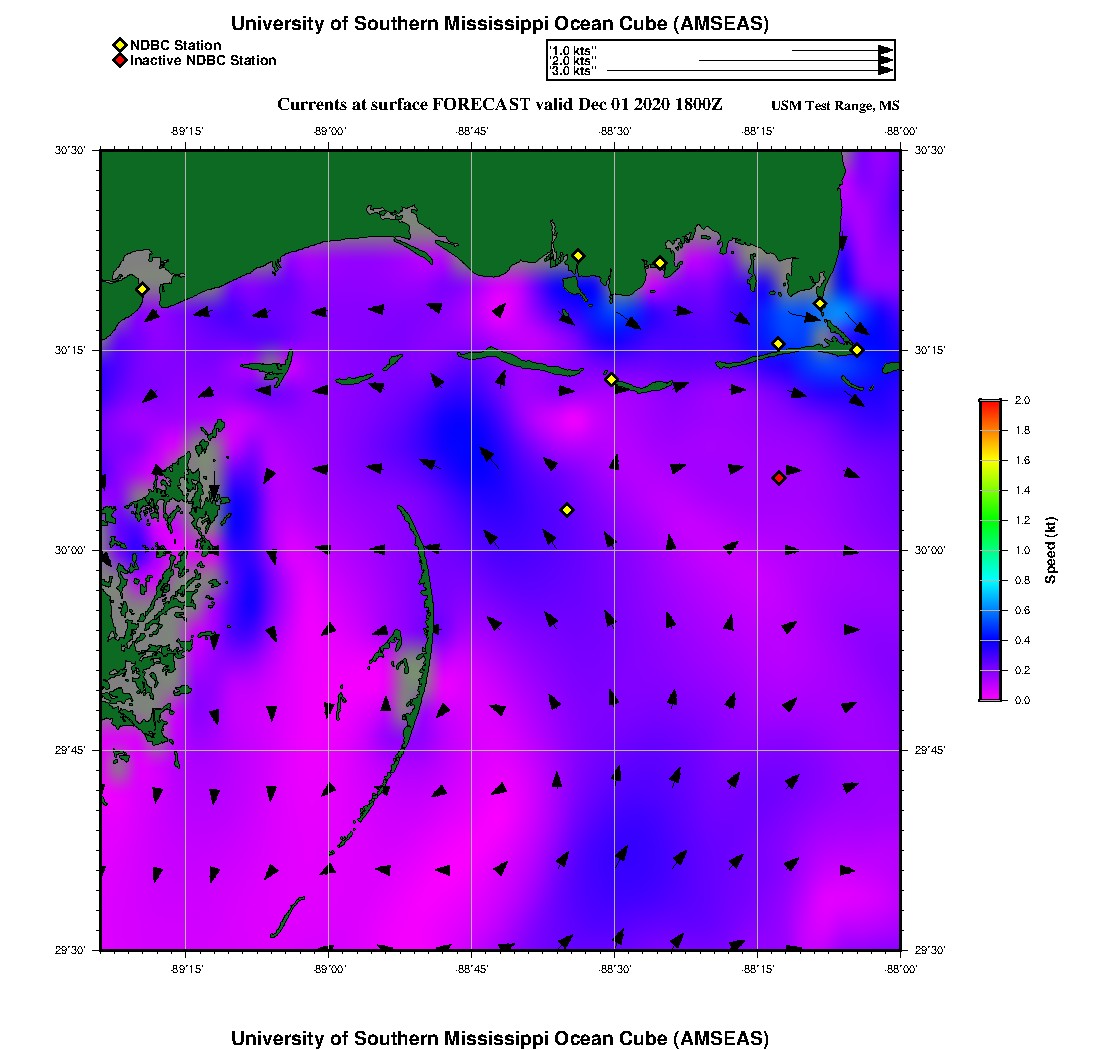
Task: Click the 1.0 kts arrow in the vector scale legend
Action: pyautogui.click(x=840, y=50)
